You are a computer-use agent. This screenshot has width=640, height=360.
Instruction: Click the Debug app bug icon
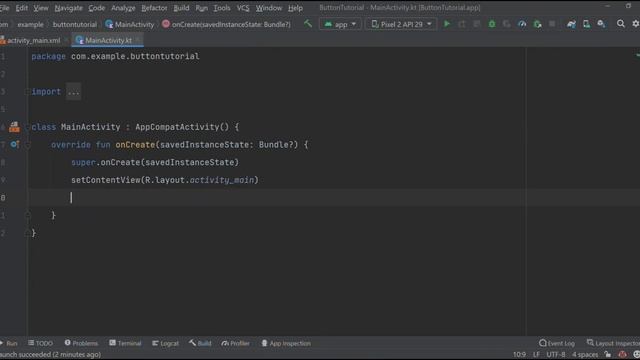[492, 24]
